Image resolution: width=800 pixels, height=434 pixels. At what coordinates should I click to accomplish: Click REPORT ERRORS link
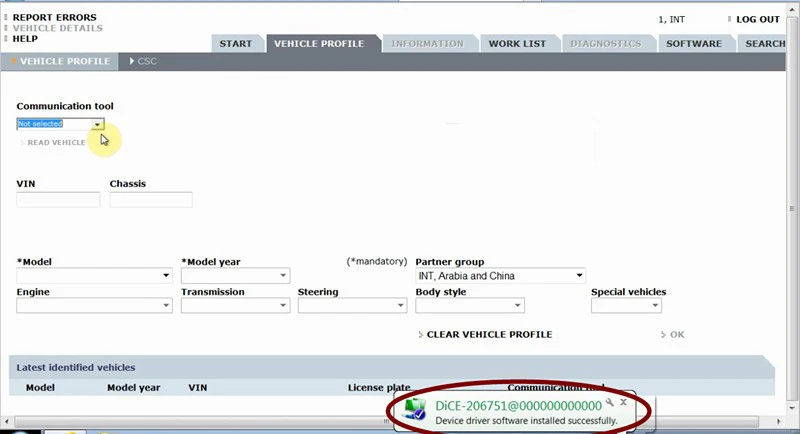point(55,17)
